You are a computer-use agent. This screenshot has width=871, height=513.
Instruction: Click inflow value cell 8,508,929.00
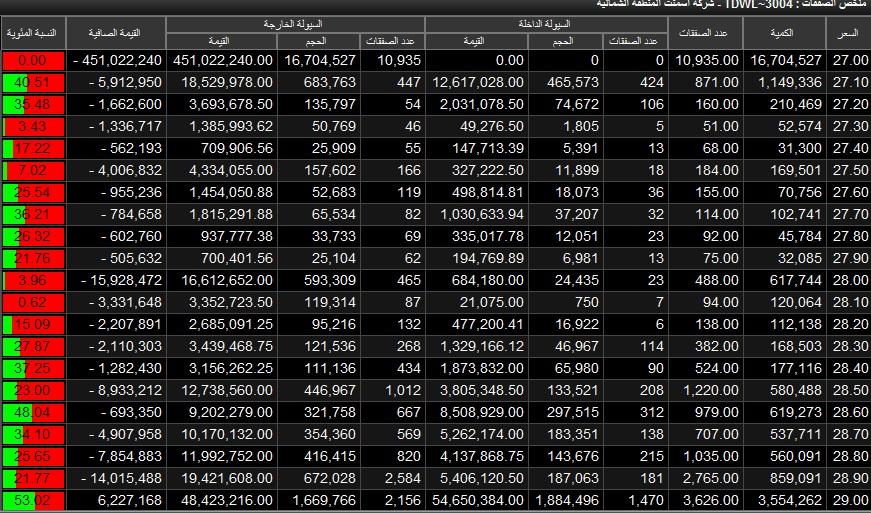477,413
